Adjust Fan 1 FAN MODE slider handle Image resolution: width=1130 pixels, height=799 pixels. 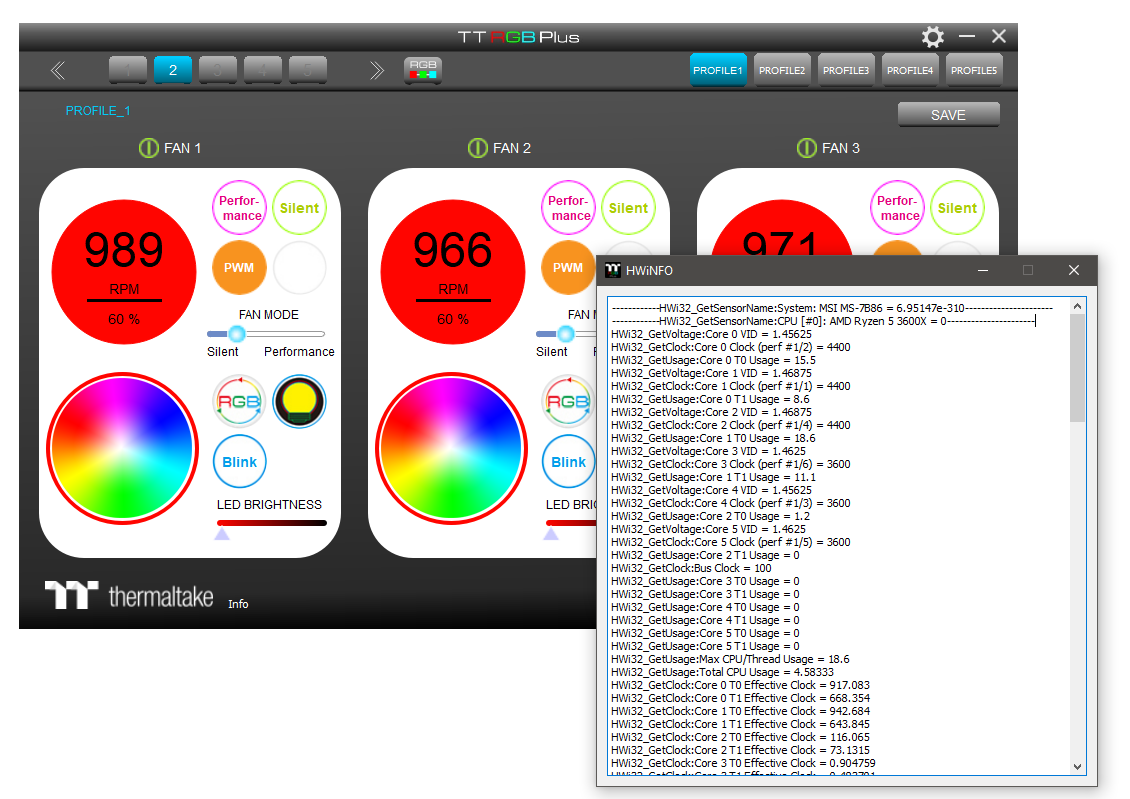236,334
